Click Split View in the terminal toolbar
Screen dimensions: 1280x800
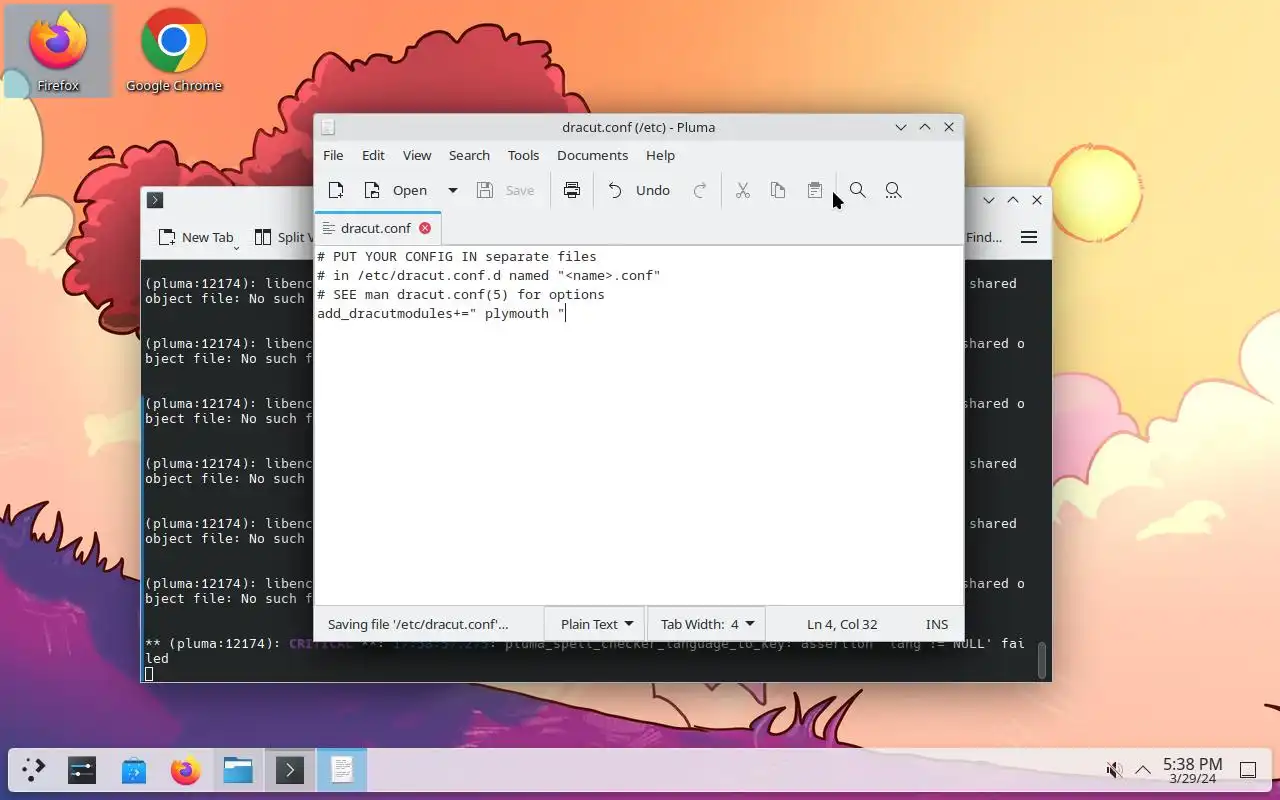(283, 237)
